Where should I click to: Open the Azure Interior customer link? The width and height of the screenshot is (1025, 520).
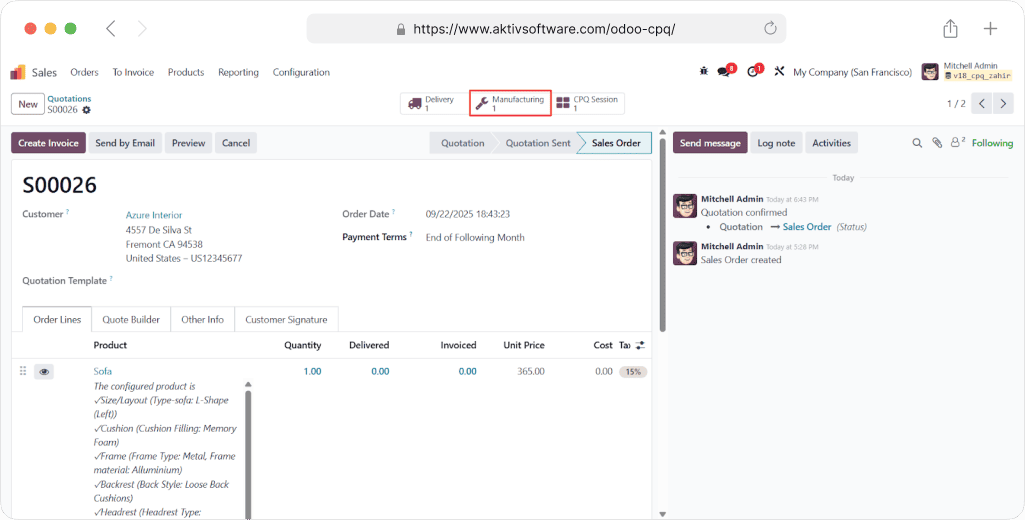click(x=154, y=215)
